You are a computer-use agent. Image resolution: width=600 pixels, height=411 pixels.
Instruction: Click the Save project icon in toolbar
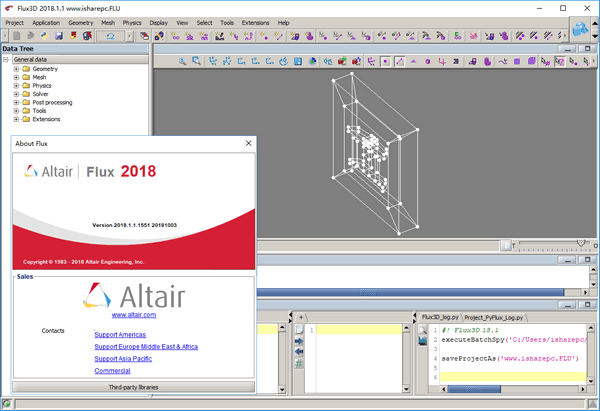60,37
